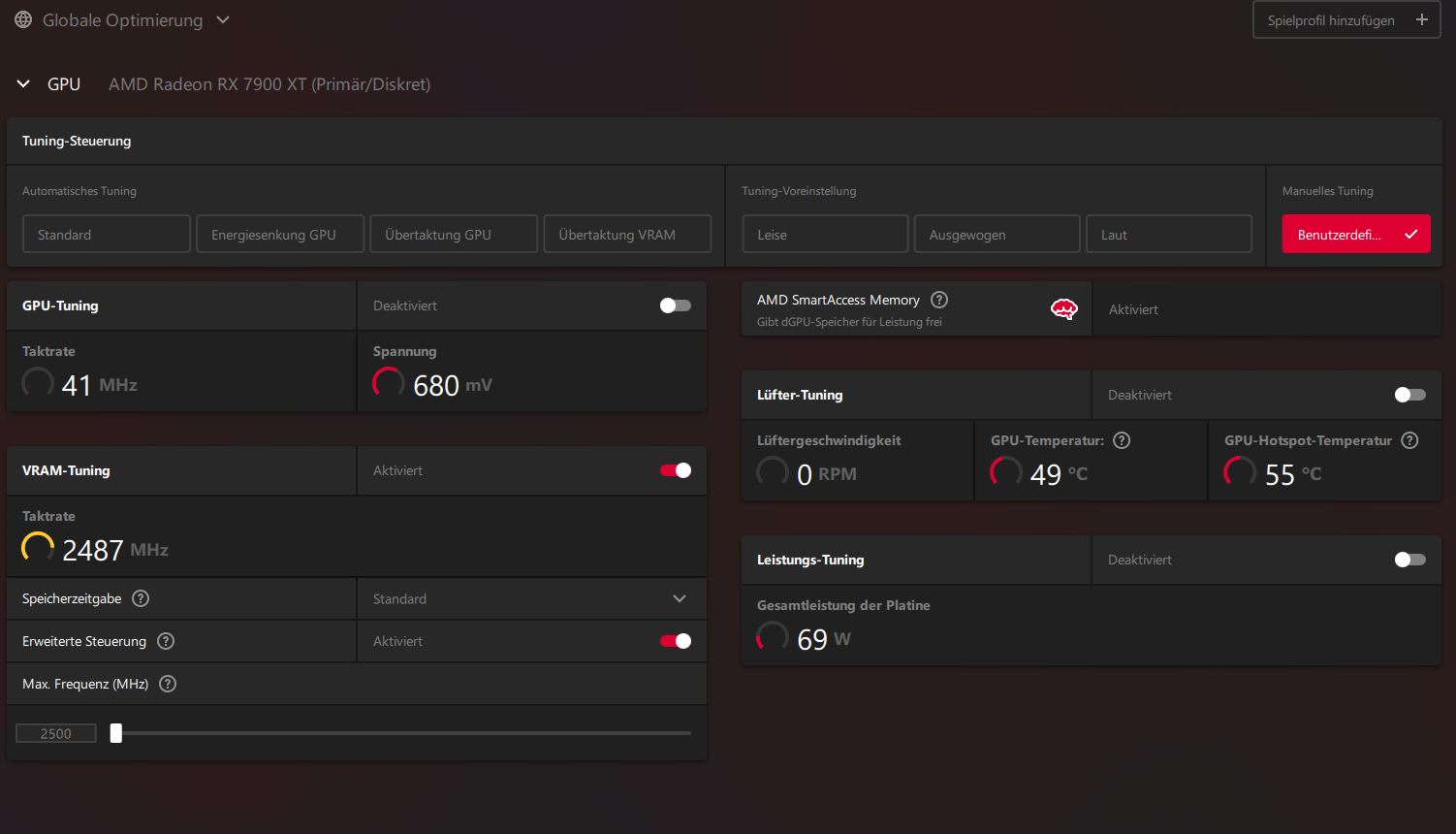The height and width of the screenshot is (834, 1456).
Task: Click Aktiviert status of SmartAccess Memory
Action: (1133, 309)
